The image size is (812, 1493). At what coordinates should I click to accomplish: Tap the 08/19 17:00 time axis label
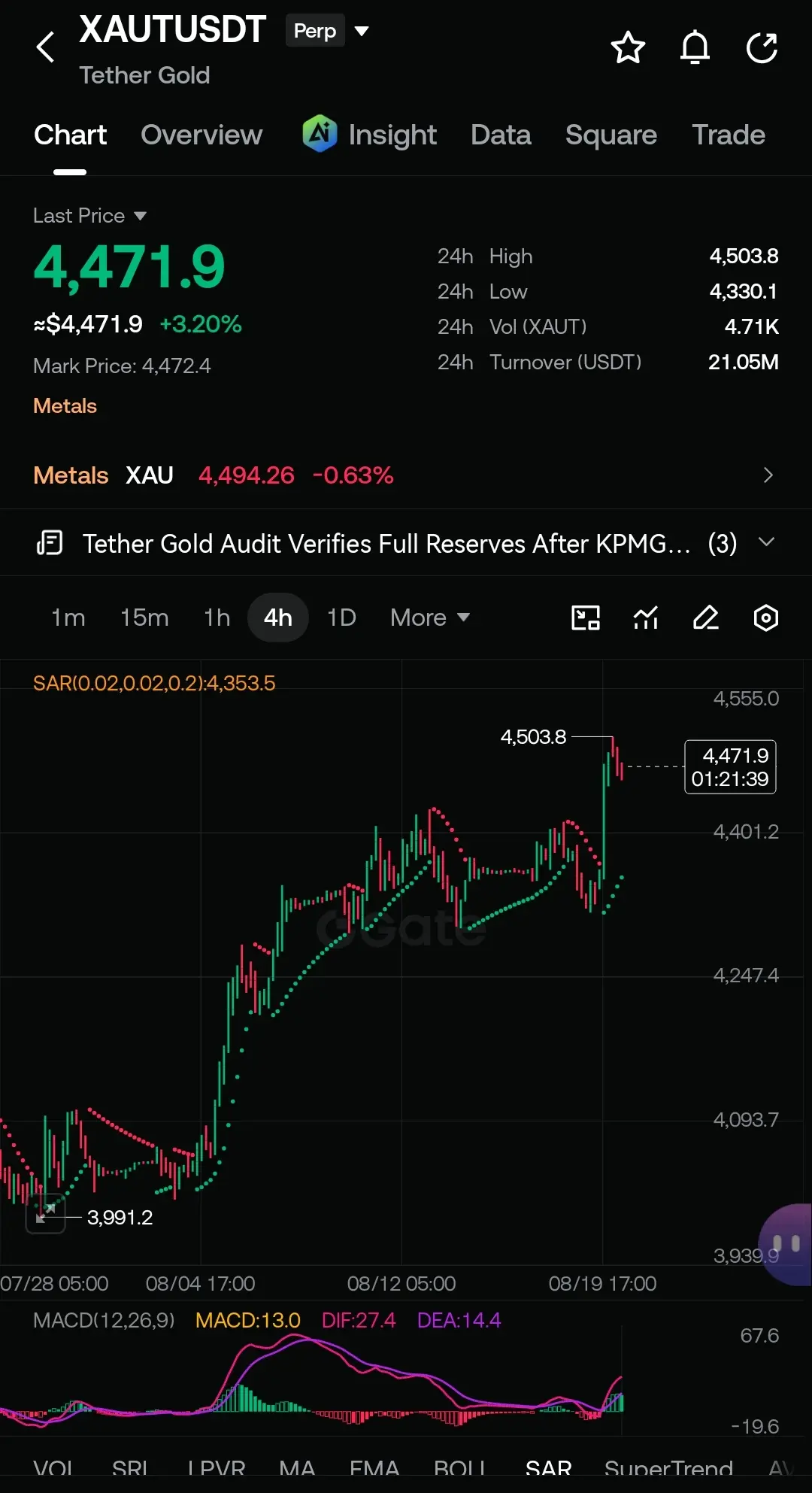coord(602,1283)
